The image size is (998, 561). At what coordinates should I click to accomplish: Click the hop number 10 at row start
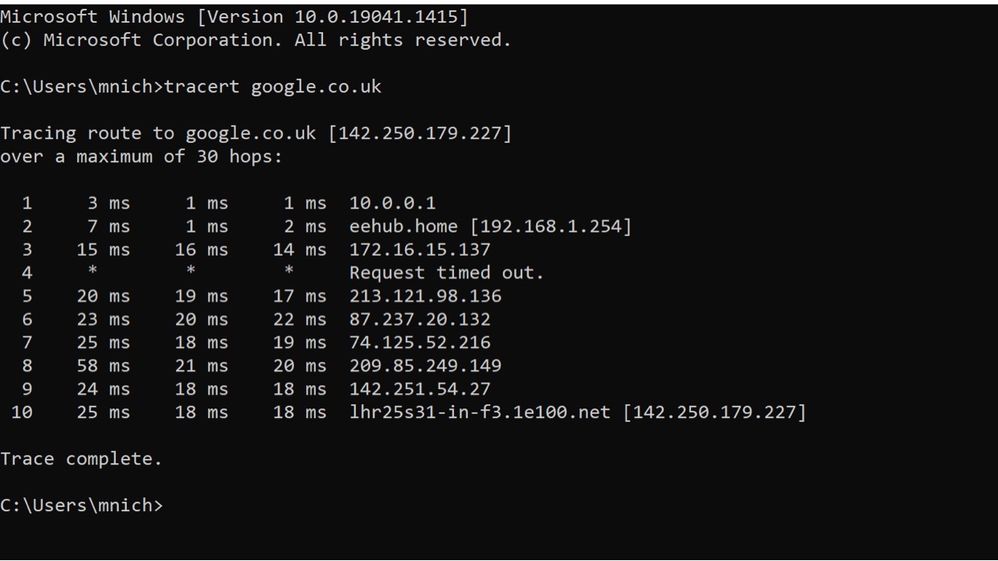point(22,412)
